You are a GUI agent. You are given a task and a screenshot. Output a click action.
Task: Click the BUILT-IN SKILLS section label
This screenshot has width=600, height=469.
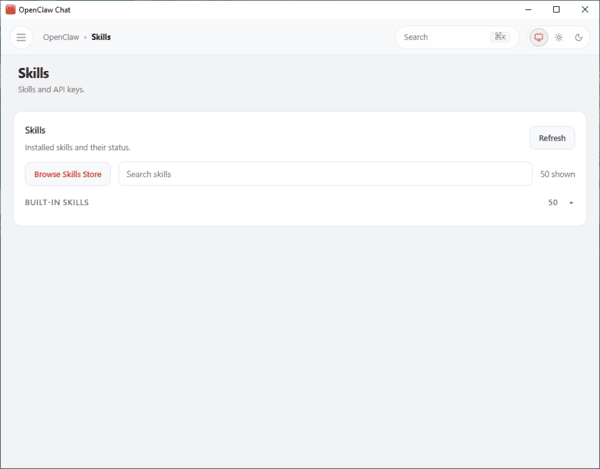point(57,203)
